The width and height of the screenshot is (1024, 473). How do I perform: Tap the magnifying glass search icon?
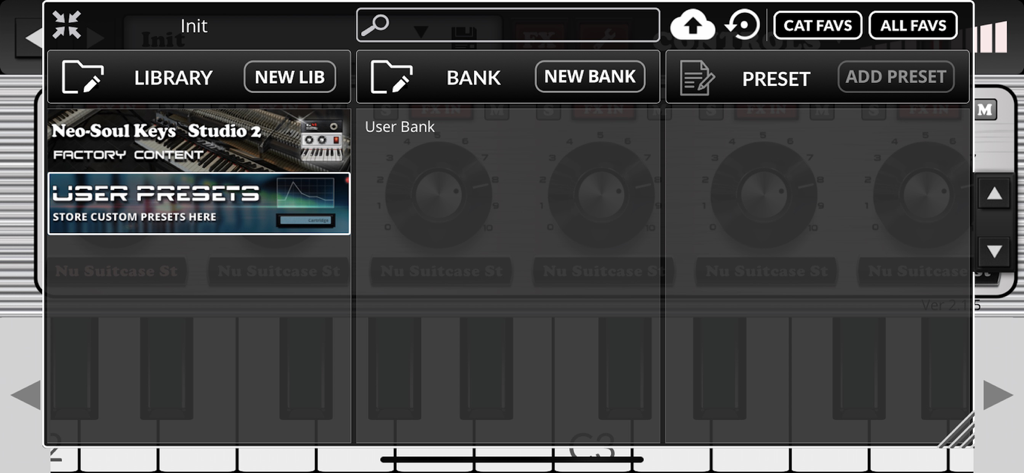coord(375,25)
